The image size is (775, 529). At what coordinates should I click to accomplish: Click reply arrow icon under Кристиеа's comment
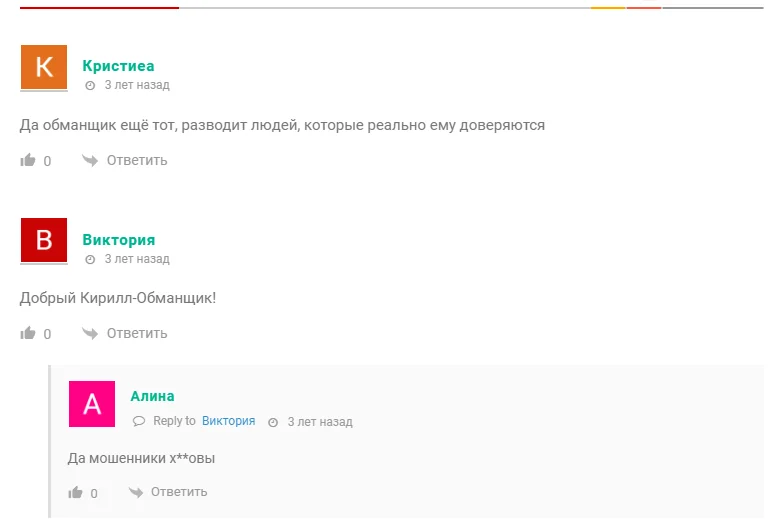(90, 160)
